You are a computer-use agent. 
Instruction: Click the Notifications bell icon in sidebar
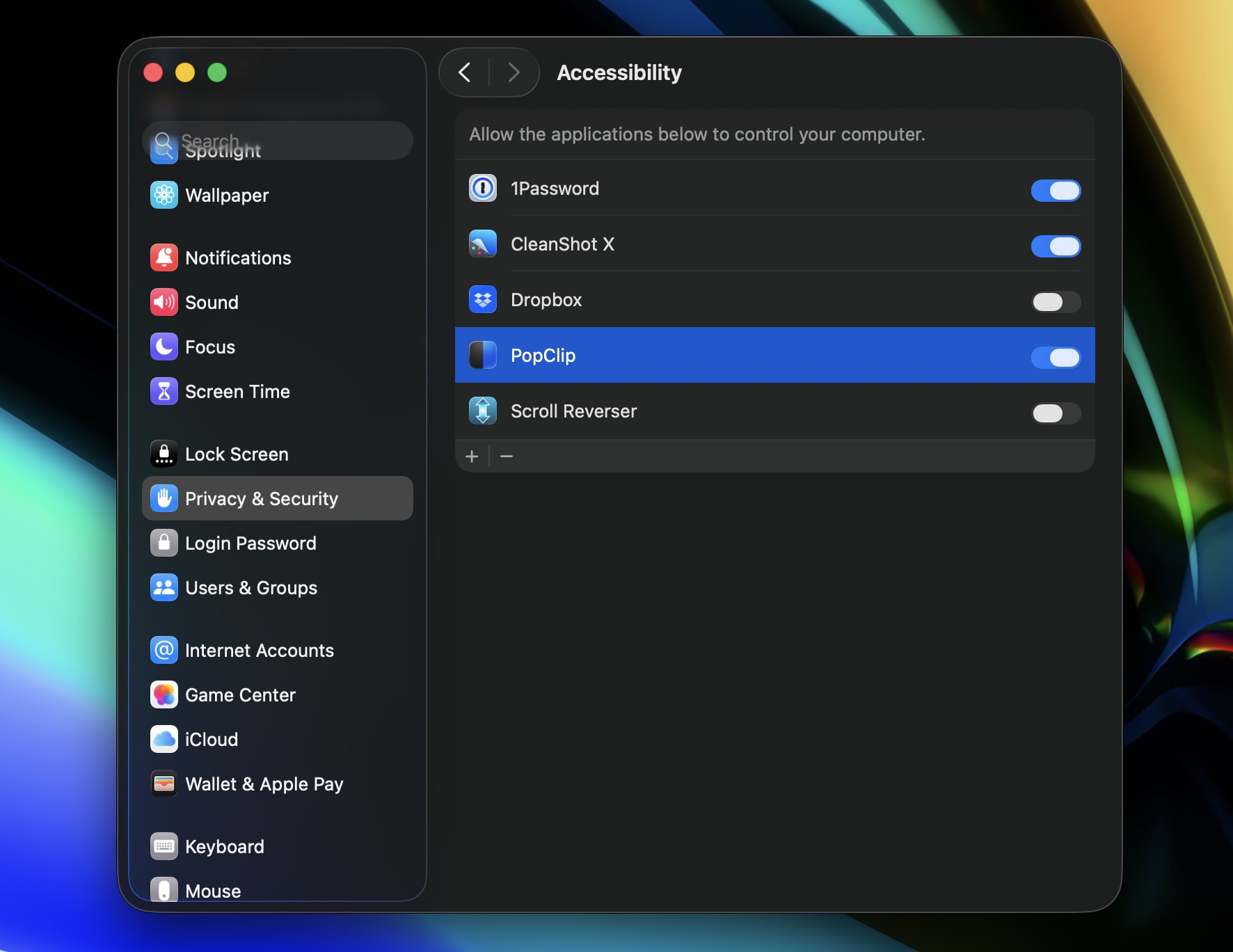click(164, 257)
